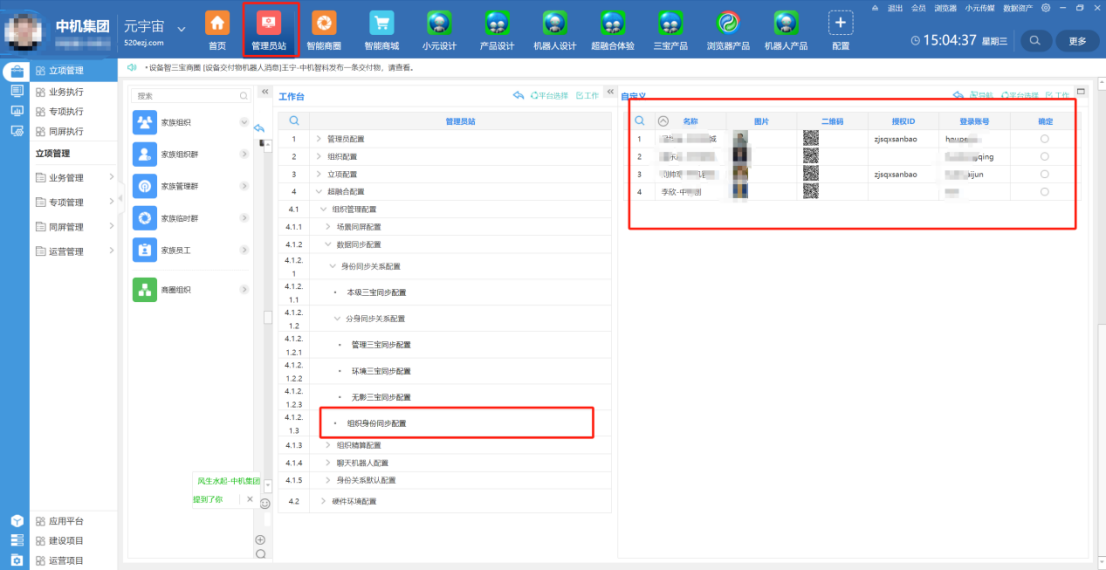Select the 确定 radio button in row 3
1106x570 pixels.
pos(1045,174)
